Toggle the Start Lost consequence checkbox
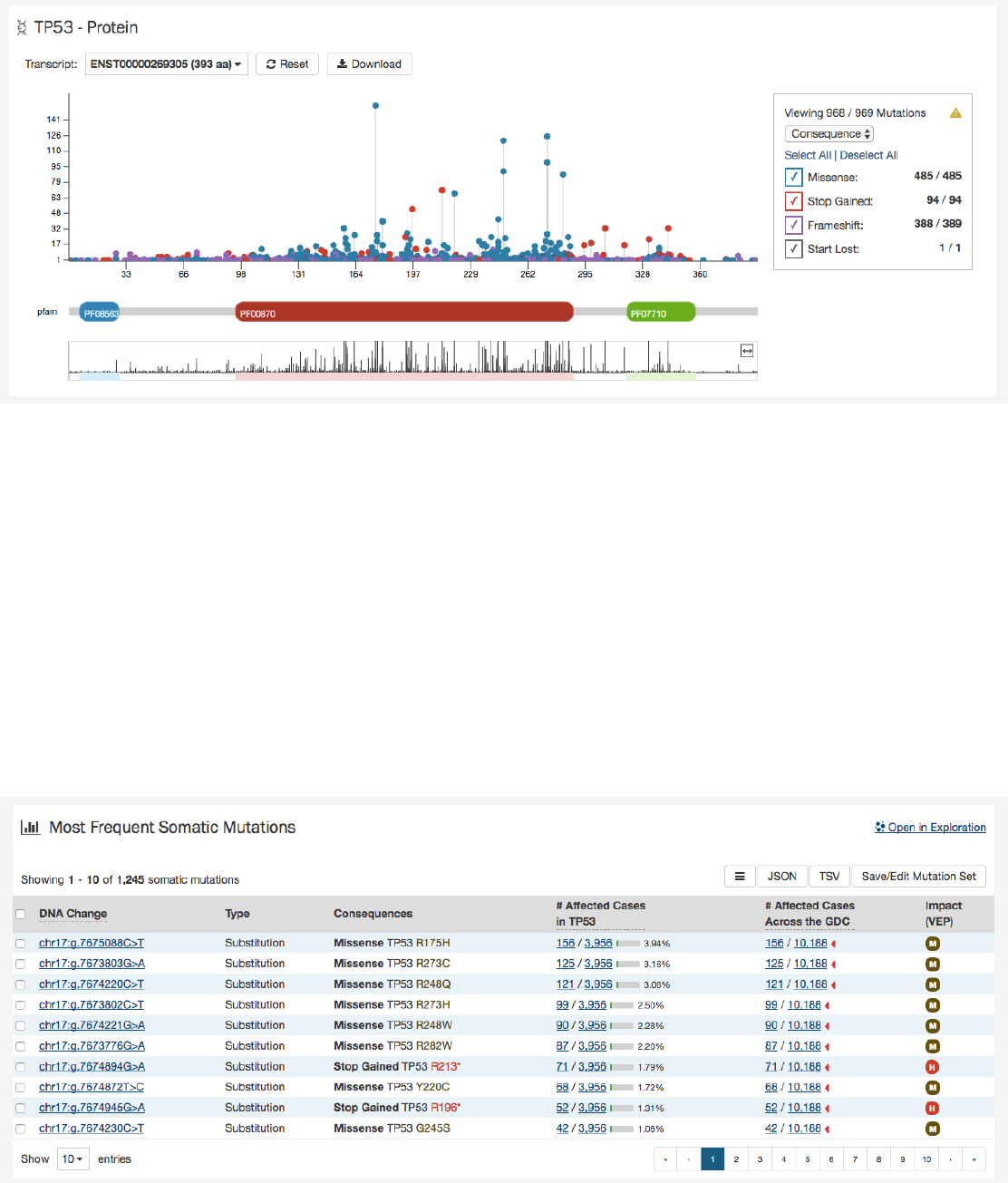Viewport: 1008px width, 1183px height. pos(793,248)
